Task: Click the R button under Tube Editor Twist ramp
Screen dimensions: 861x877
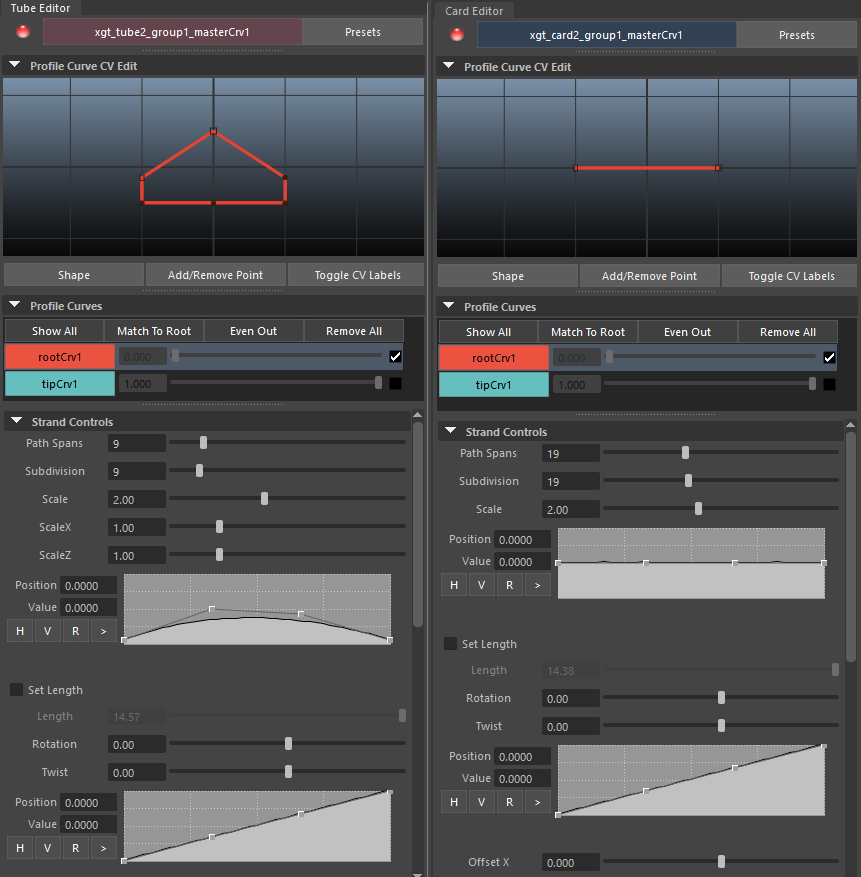Action: coord(76,848)
